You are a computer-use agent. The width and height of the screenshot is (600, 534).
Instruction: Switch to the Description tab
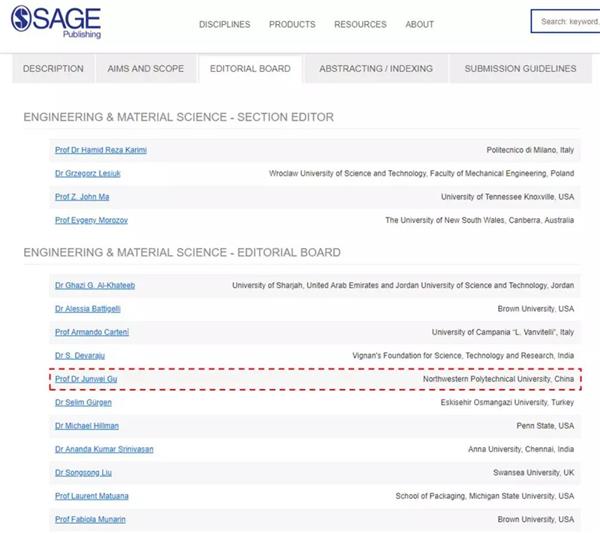tap(53, 69)
